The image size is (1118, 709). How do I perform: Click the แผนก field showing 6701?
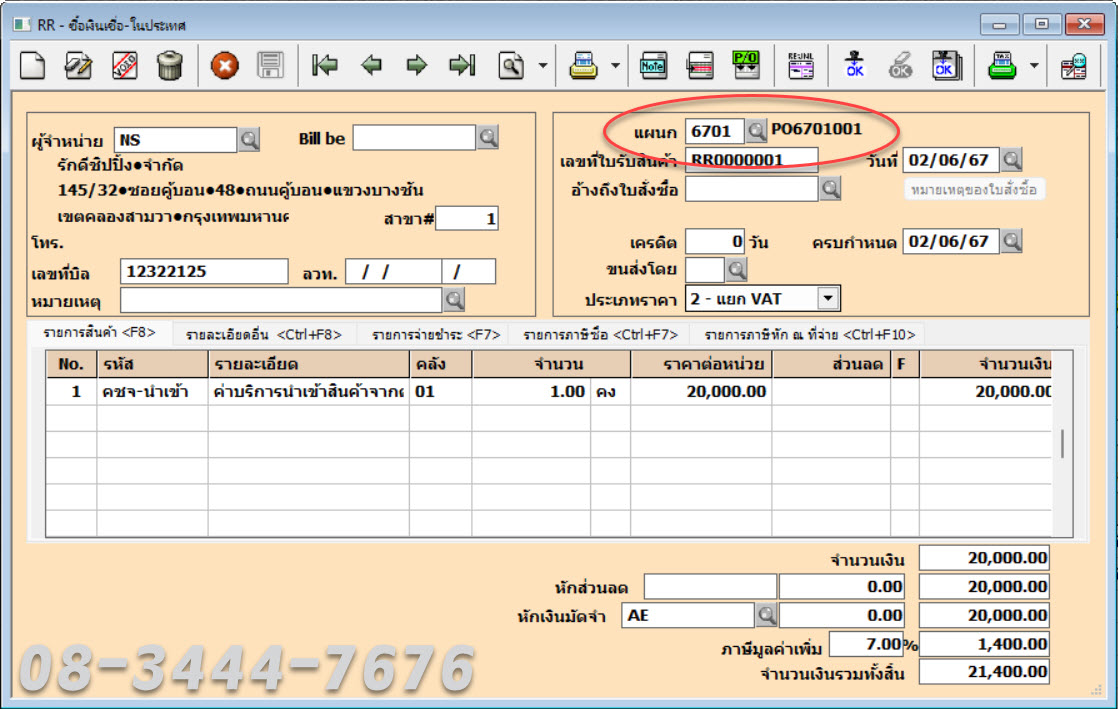tap(714, 131)
